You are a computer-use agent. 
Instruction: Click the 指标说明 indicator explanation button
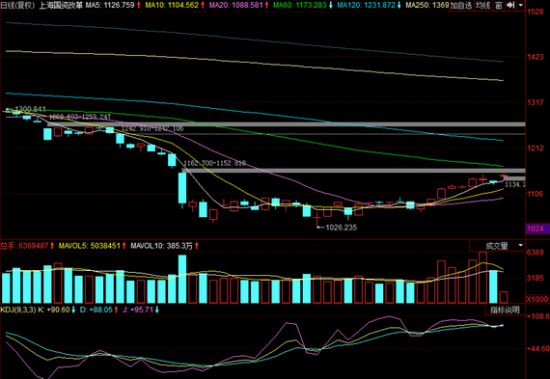(x=505, y=310)
